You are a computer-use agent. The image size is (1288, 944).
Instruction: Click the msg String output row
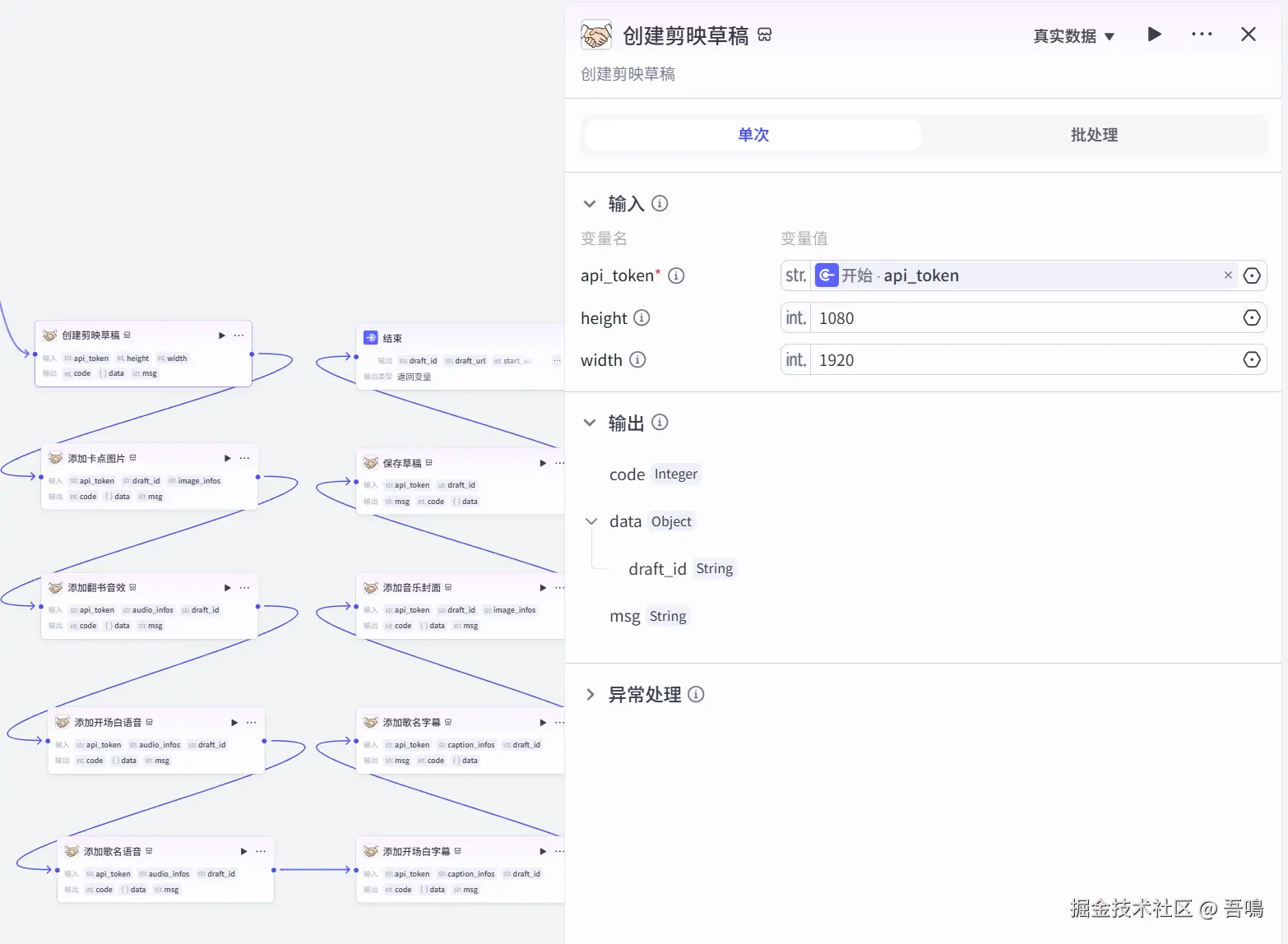pos(649,616)
